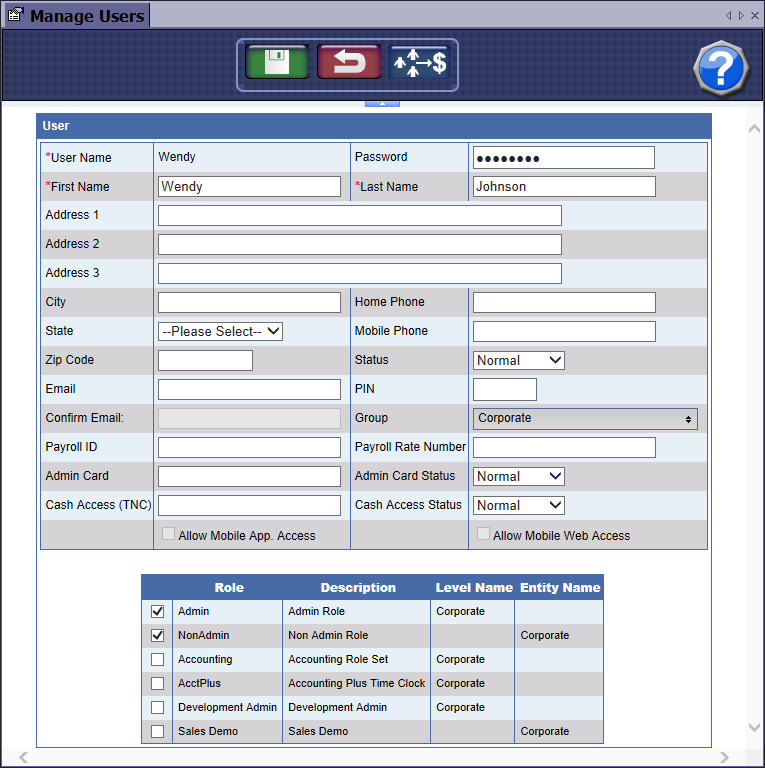Click the Role column header
Image resolution: width=765 pixels, height=768 pixels.
229,587
